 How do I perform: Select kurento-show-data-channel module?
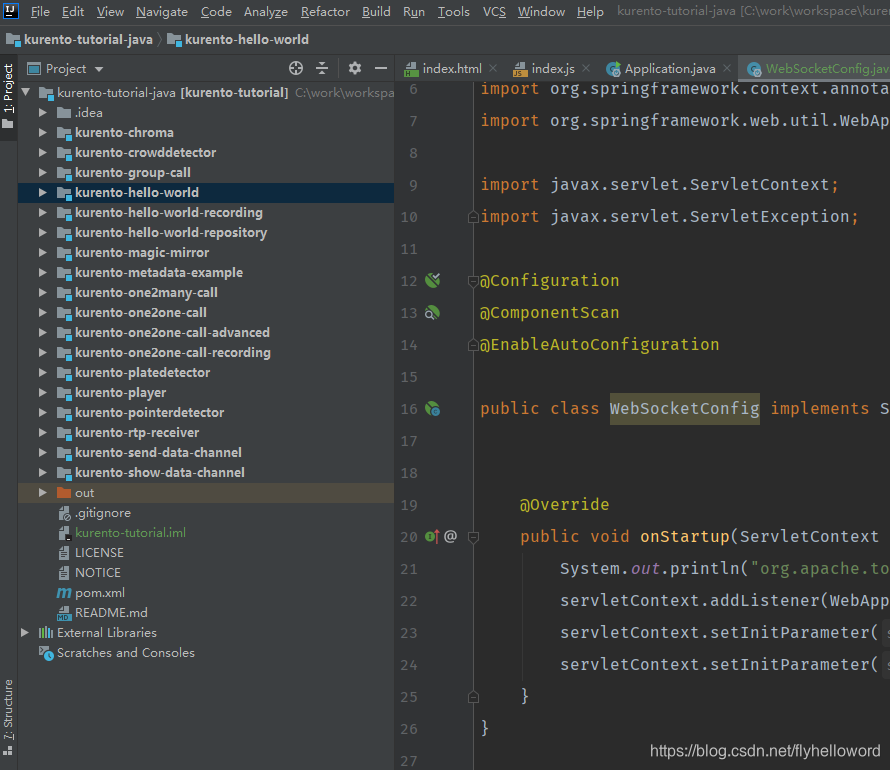[x=159, y=473]
